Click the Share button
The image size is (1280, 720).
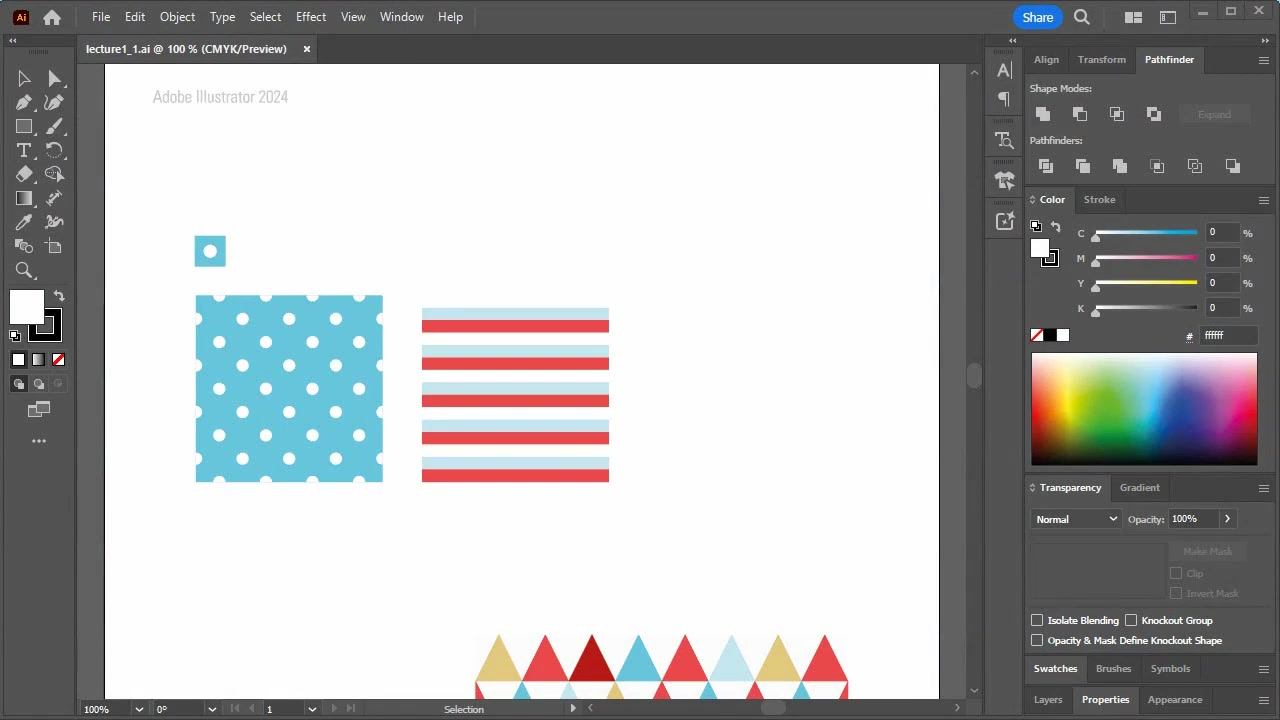pos(1037,17)
